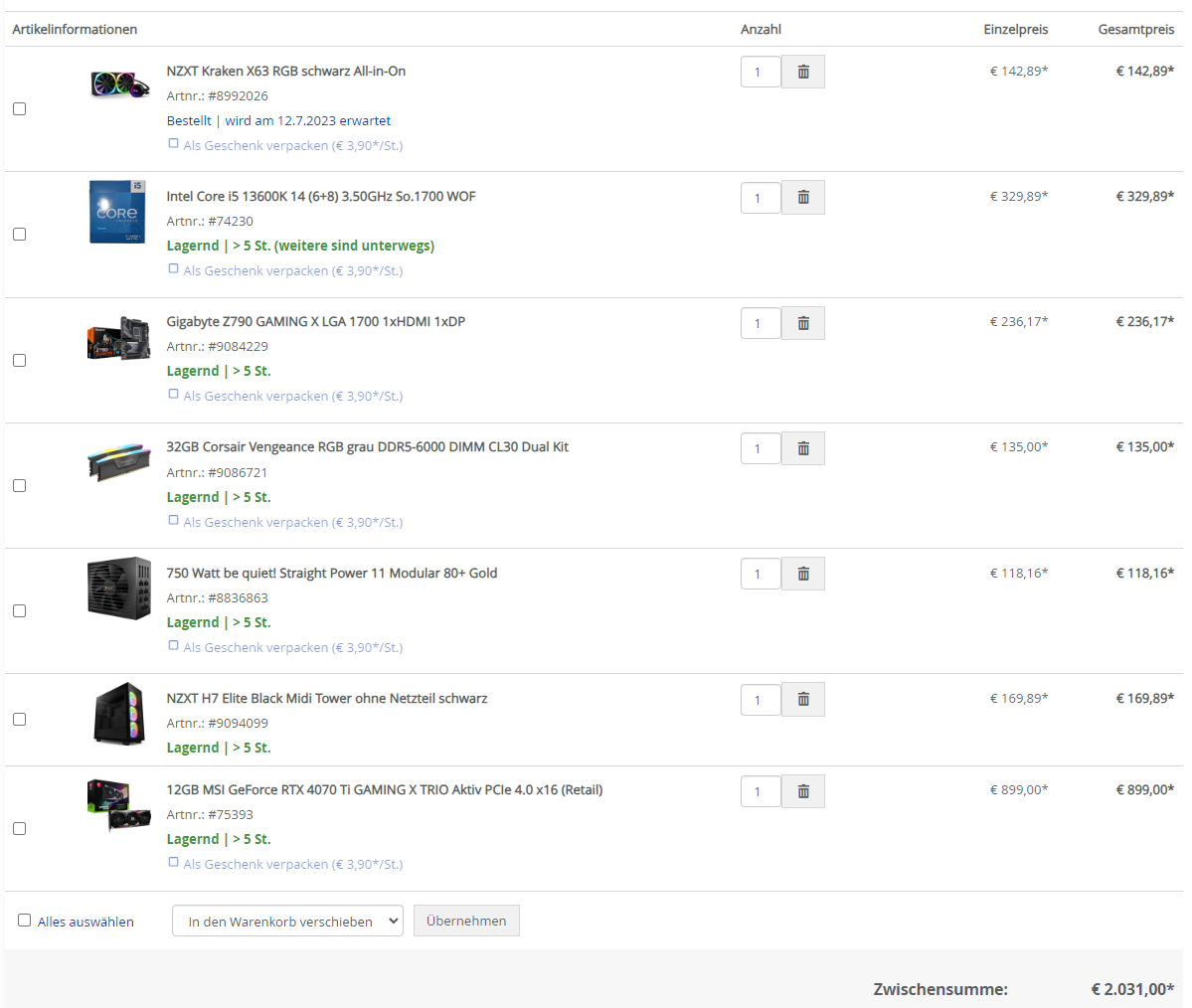Click article number '#8992026'
Screen dimensions: 1192x1008
coord(238,95)
